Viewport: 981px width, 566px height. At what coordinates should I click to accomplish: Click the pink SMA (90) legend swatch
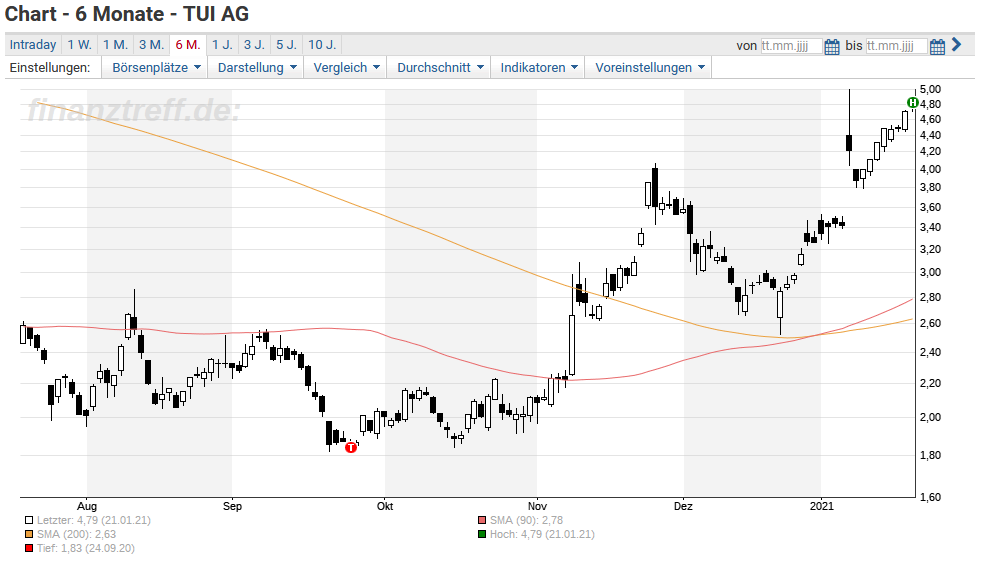[x=482, y=520]
